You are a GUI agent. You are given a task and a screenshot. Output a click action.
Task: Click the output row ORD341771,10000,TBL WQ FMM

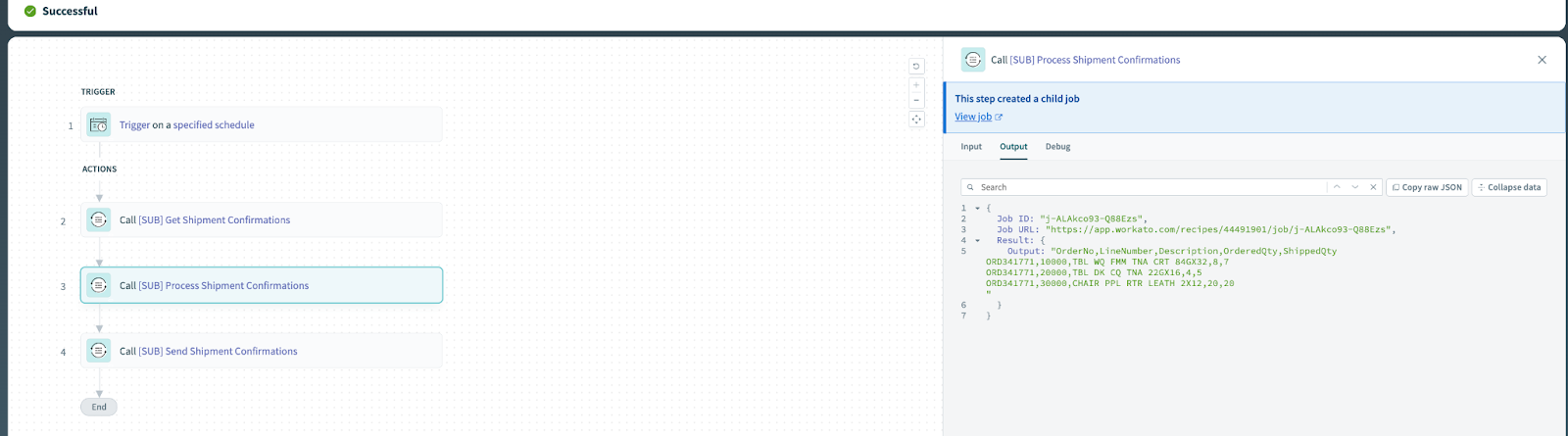tap(1107, 263)
